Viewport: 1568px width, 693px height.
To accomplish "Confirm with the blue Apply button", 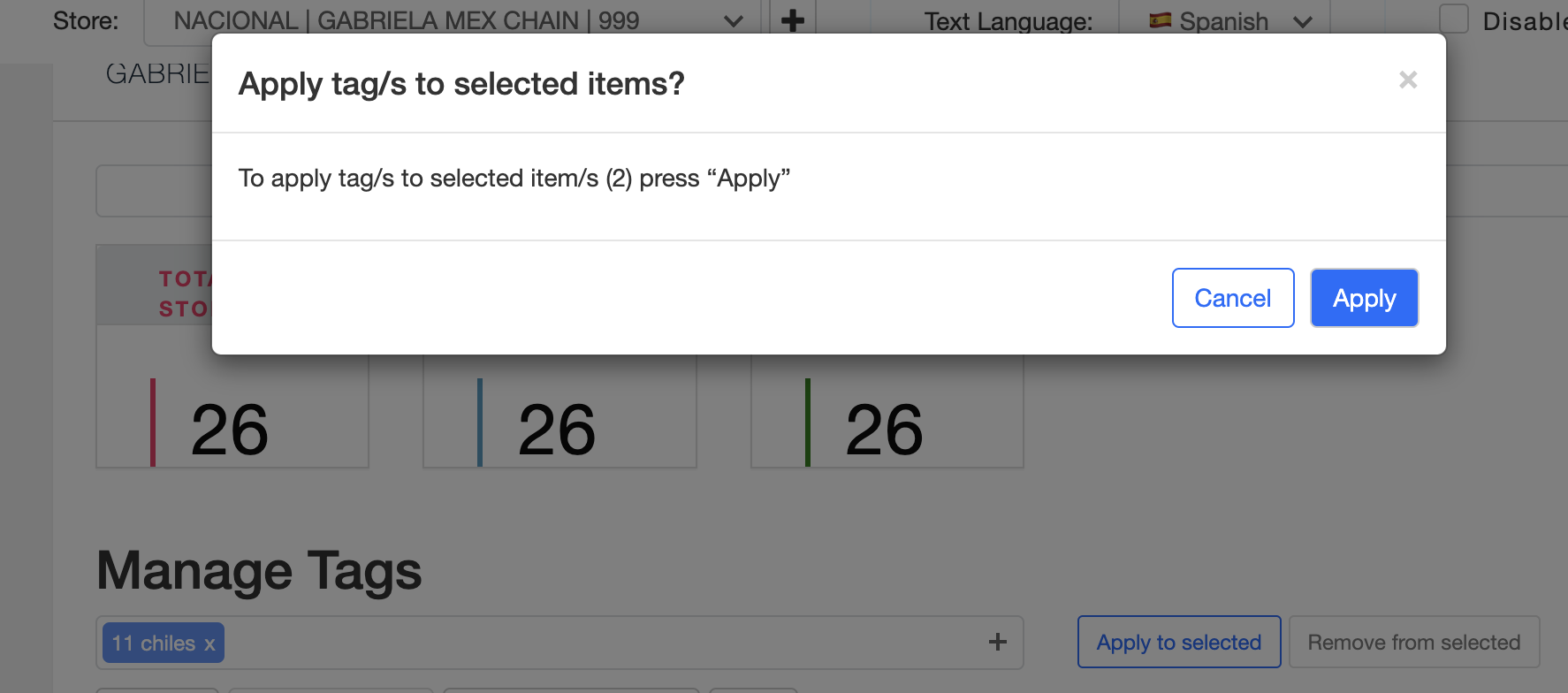I will [1364, 298].
